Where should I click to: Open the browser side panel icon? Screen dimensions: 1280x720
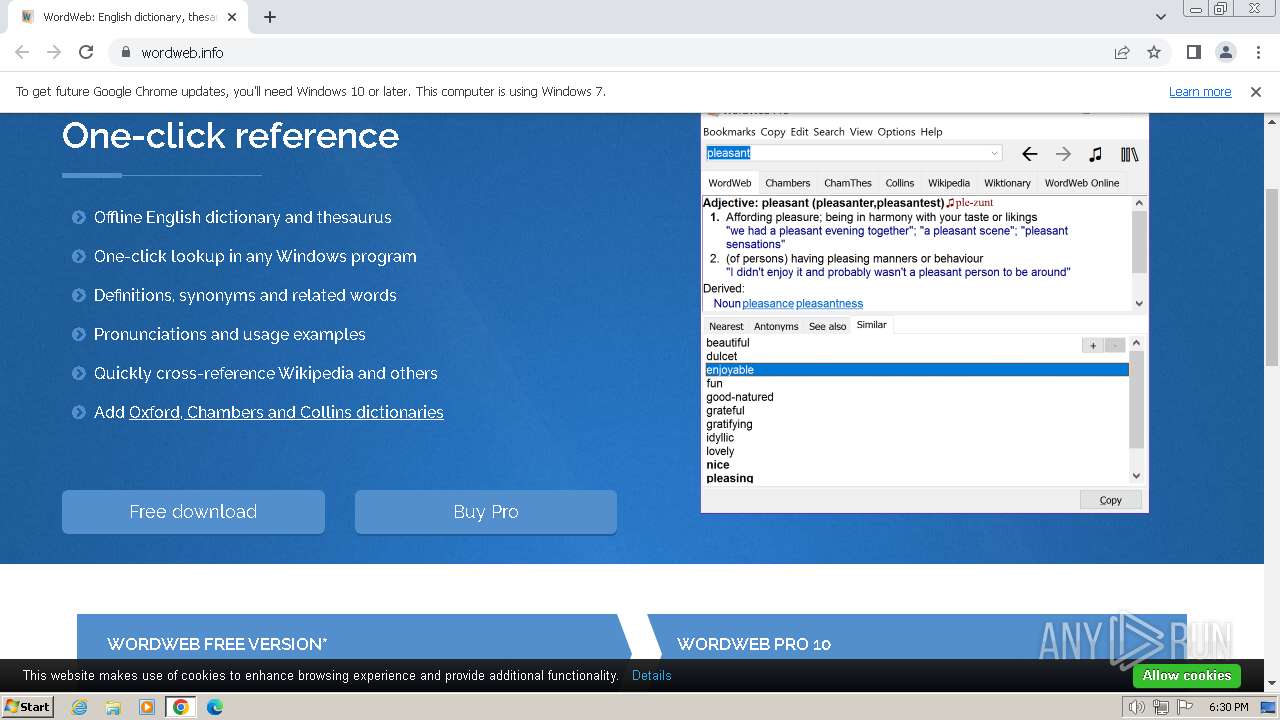(1193, 52)
